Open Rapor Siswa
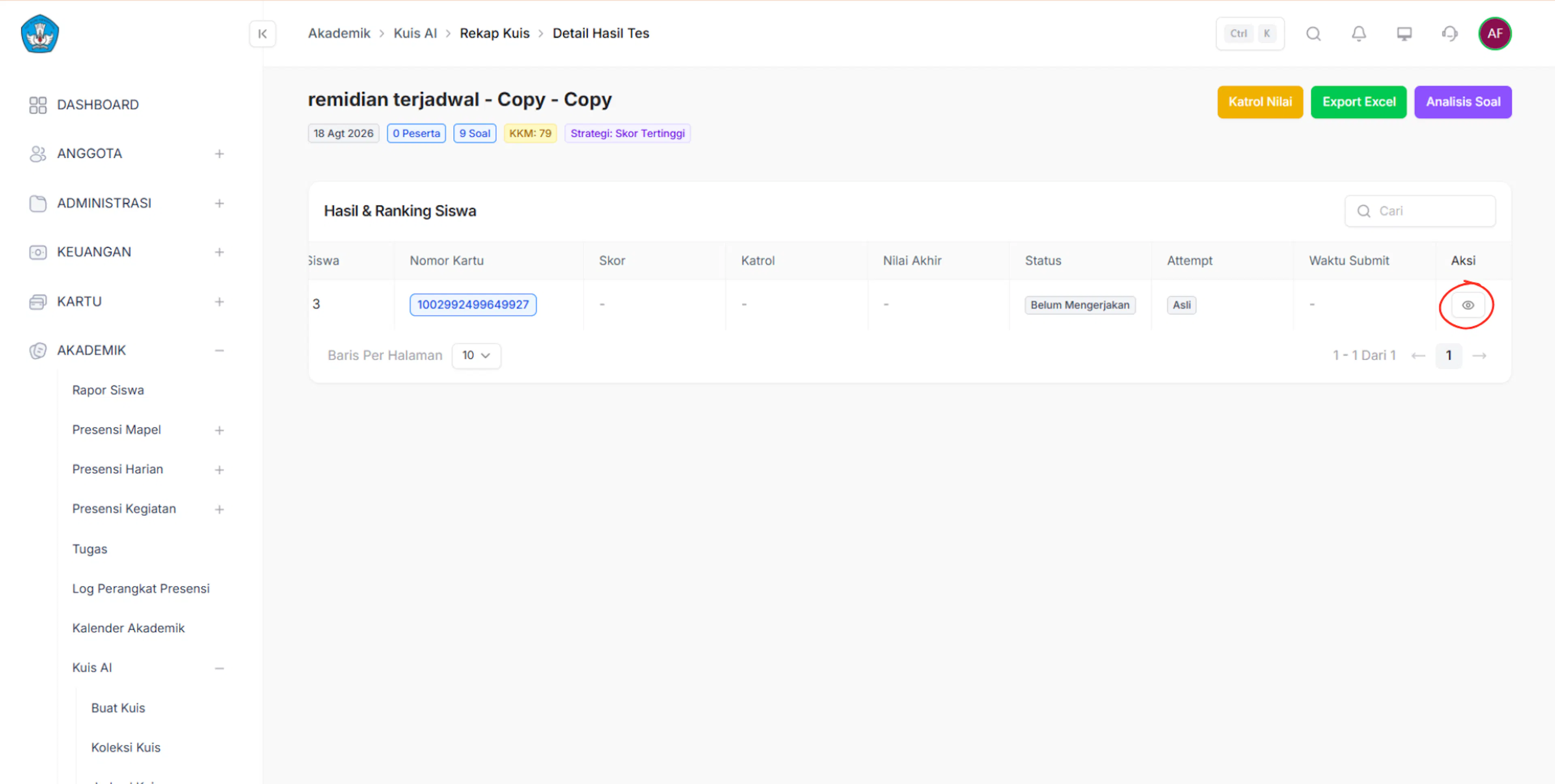The width and height of the screenshot is (1555, 784). pos(108,391)
